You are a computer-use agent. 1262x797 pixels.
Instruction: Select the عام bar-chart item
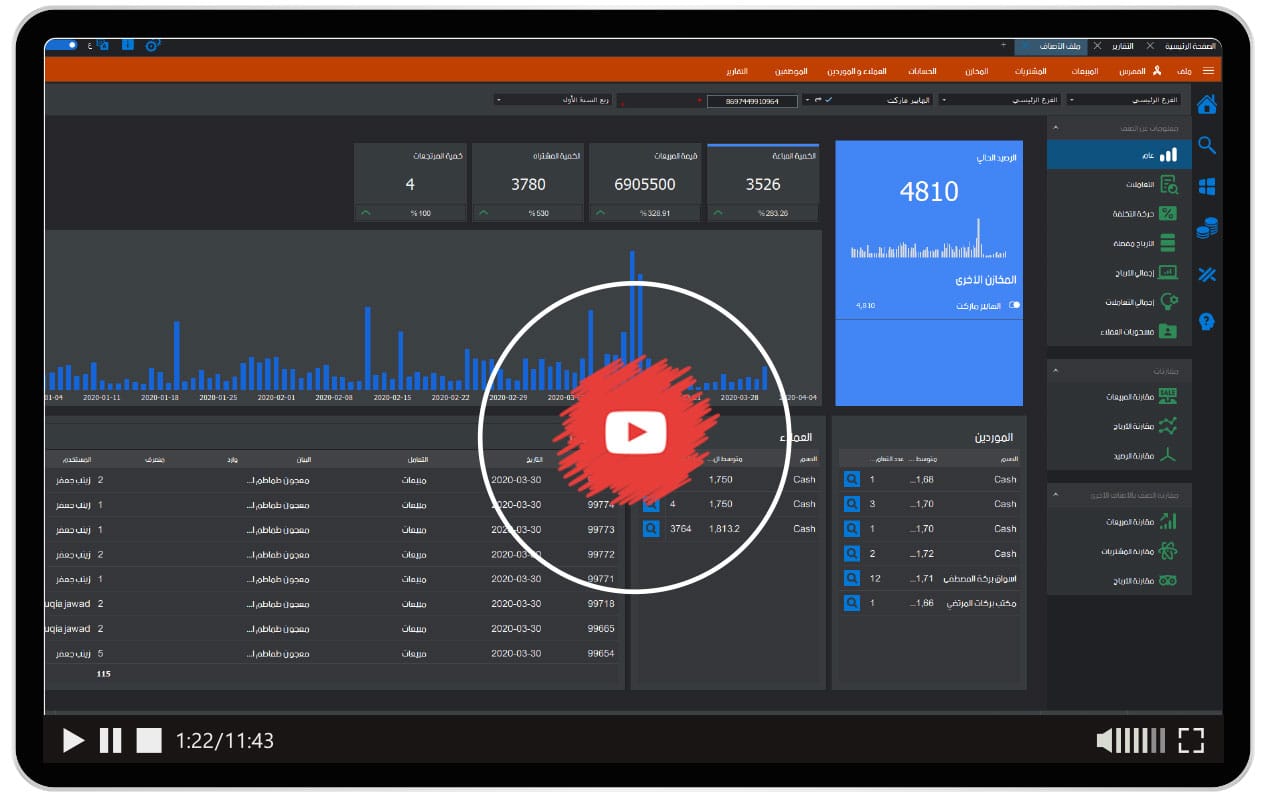(1119, 155)
